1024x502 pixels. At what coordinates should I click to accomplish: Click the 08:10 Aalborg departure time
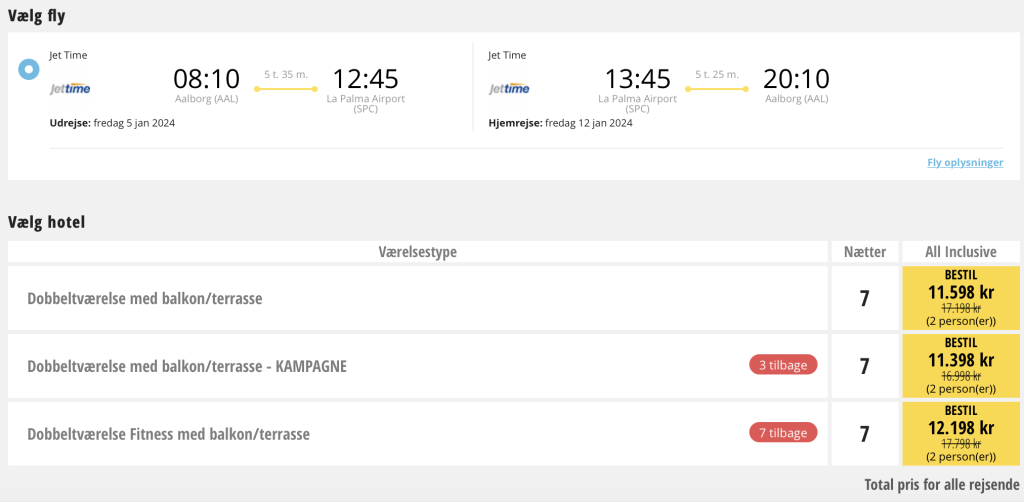[x=206, y=79]
